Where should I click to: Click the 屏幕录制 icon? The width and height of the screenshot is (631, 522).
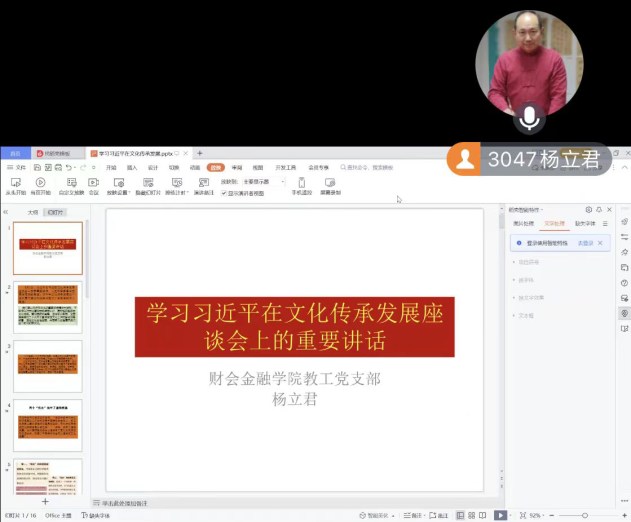(330, 183)
